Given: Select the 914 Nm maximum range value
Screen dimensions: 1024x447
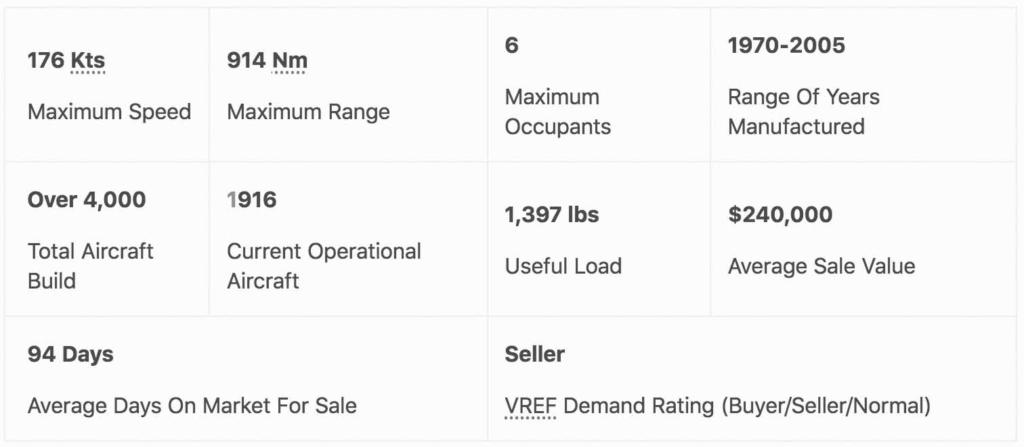Looking at the screenshot, I should click(x=267, y=61).
